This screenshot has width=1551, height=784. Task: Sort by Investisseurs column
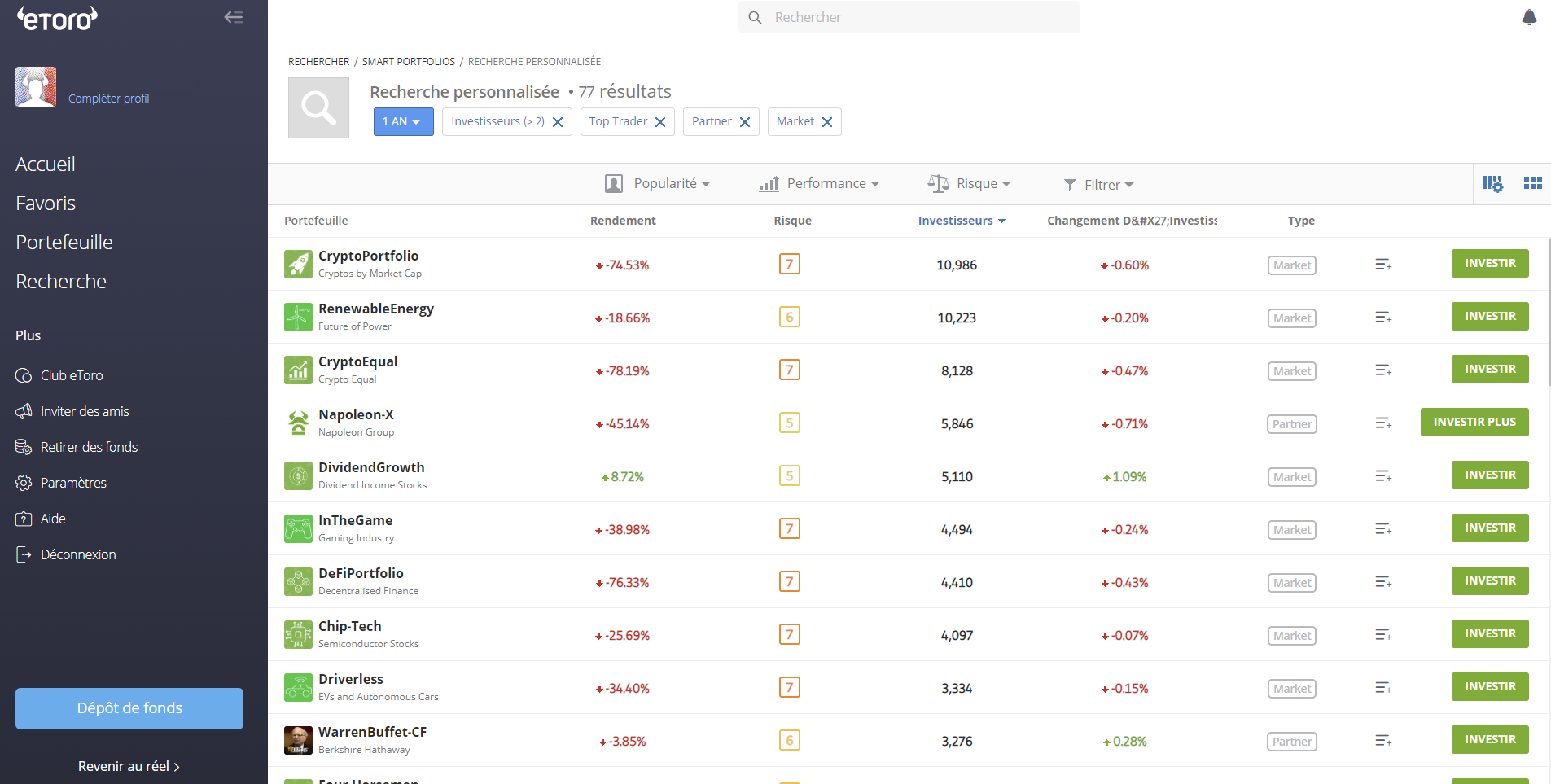[962, 221]
